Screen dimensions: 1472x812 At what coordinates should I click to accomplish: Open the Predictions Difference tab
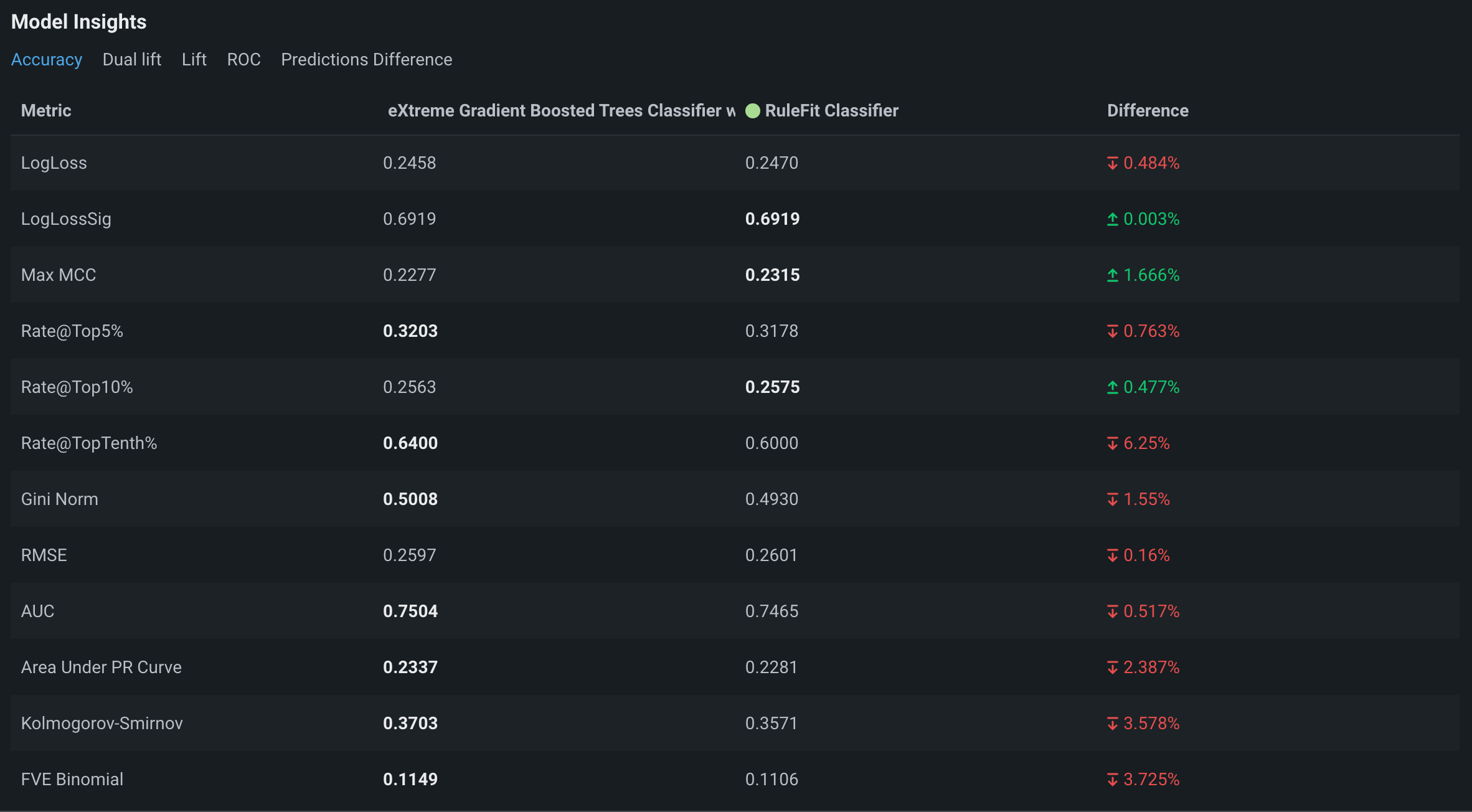click(x=366, y=60)
